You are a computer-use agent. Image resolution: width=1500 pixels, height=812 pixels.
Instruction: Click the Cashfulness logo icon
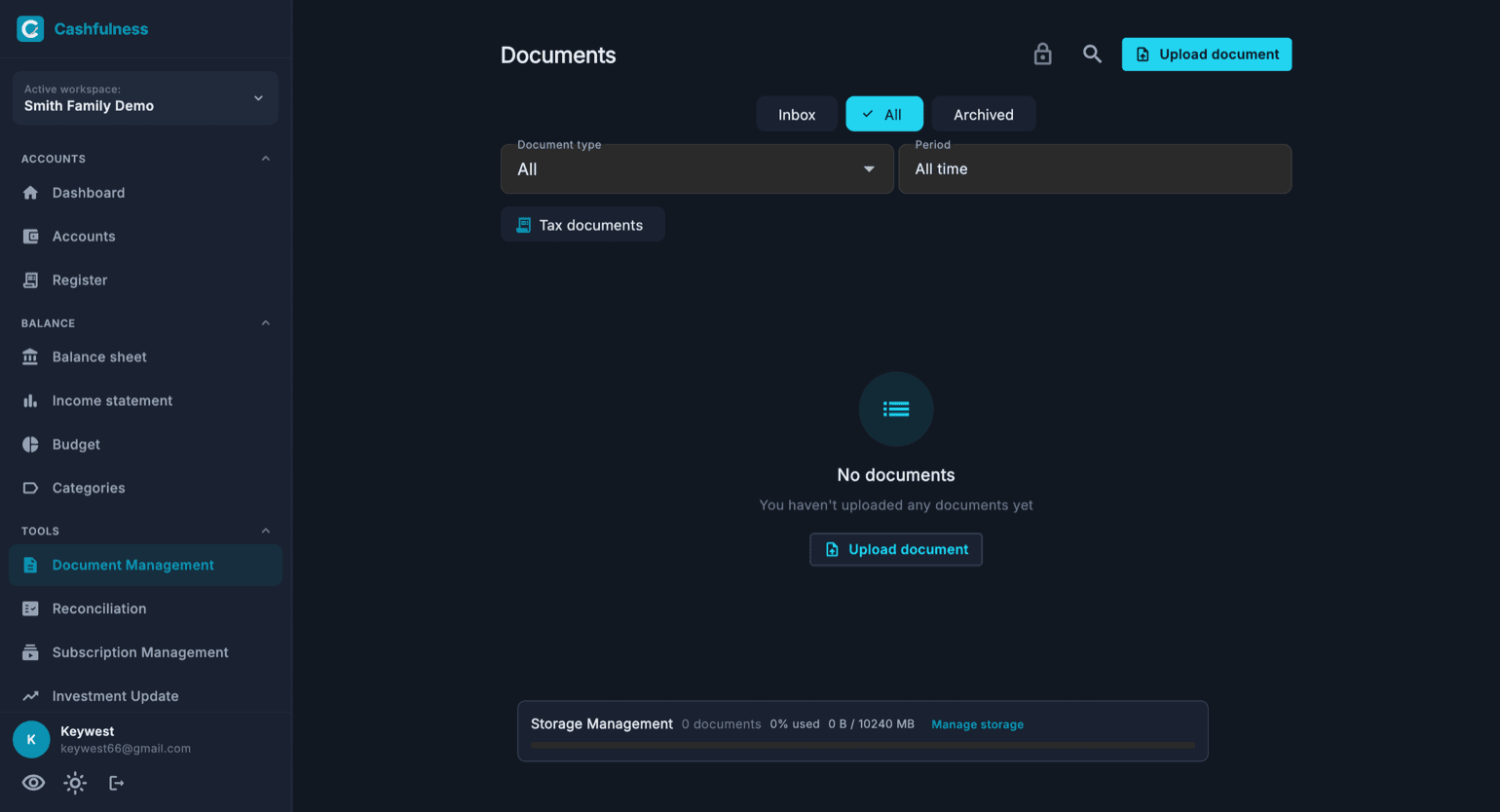click(30, 29)
